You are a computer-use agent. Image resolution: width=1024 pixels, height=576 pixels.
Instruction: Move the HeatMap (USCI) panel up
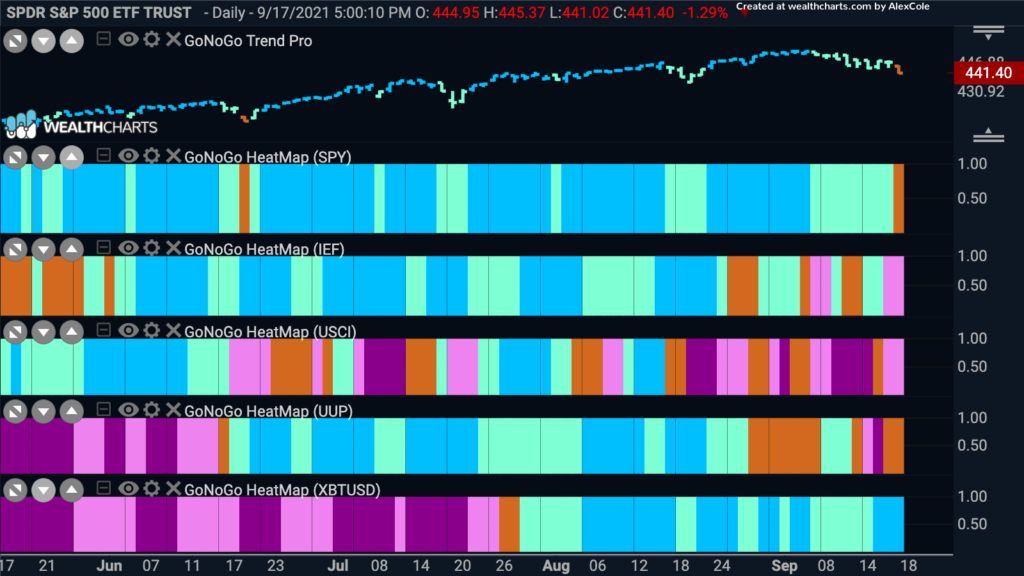[x=72, y=332]
